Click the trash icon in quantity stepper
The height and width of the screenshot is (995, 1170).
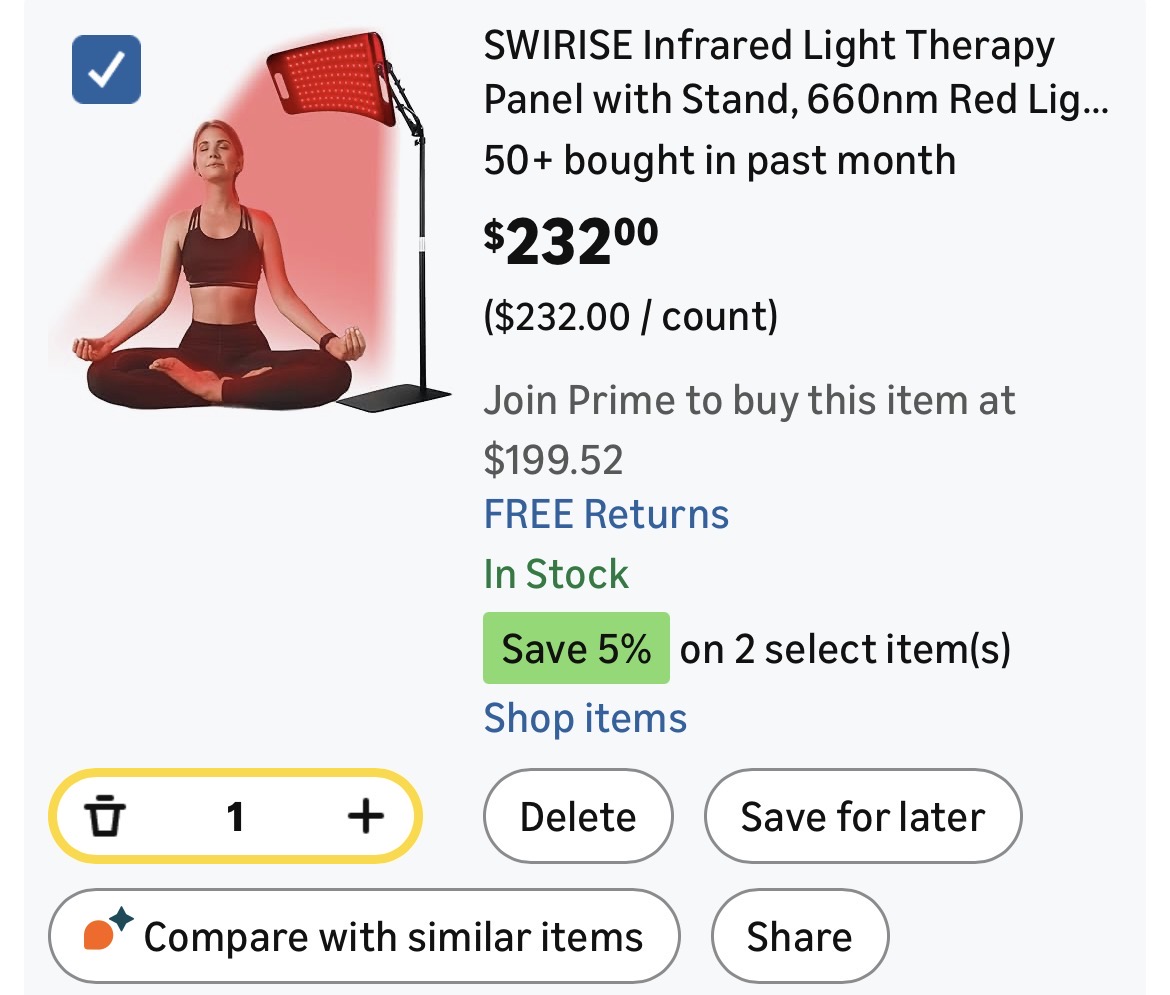coord(102,817)
